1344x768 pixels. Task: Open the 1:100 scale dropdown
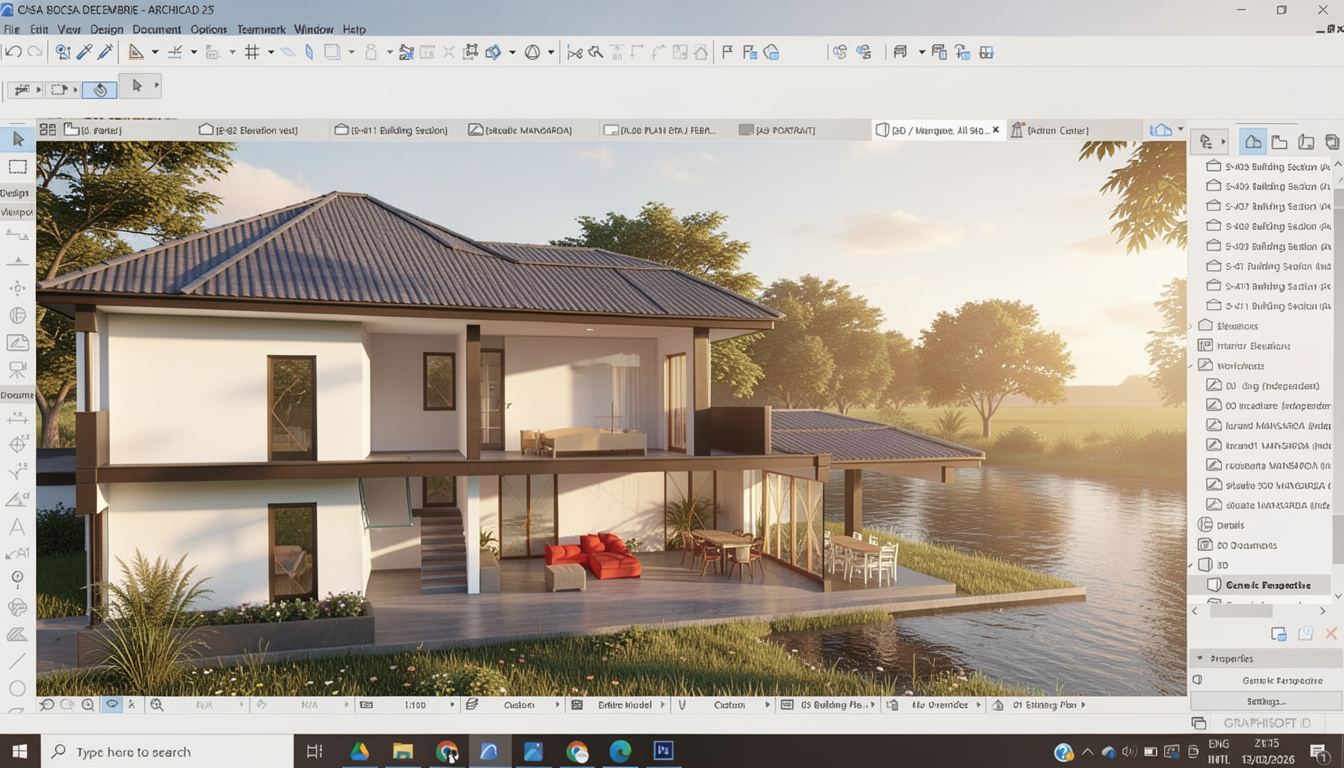[452, 705]
